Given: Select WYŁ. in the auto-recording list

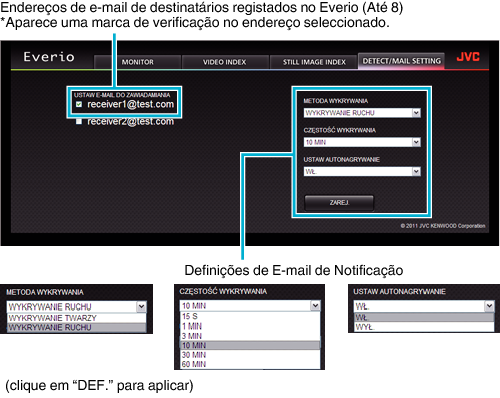Looking at the screenshot, I should point(424,327).
